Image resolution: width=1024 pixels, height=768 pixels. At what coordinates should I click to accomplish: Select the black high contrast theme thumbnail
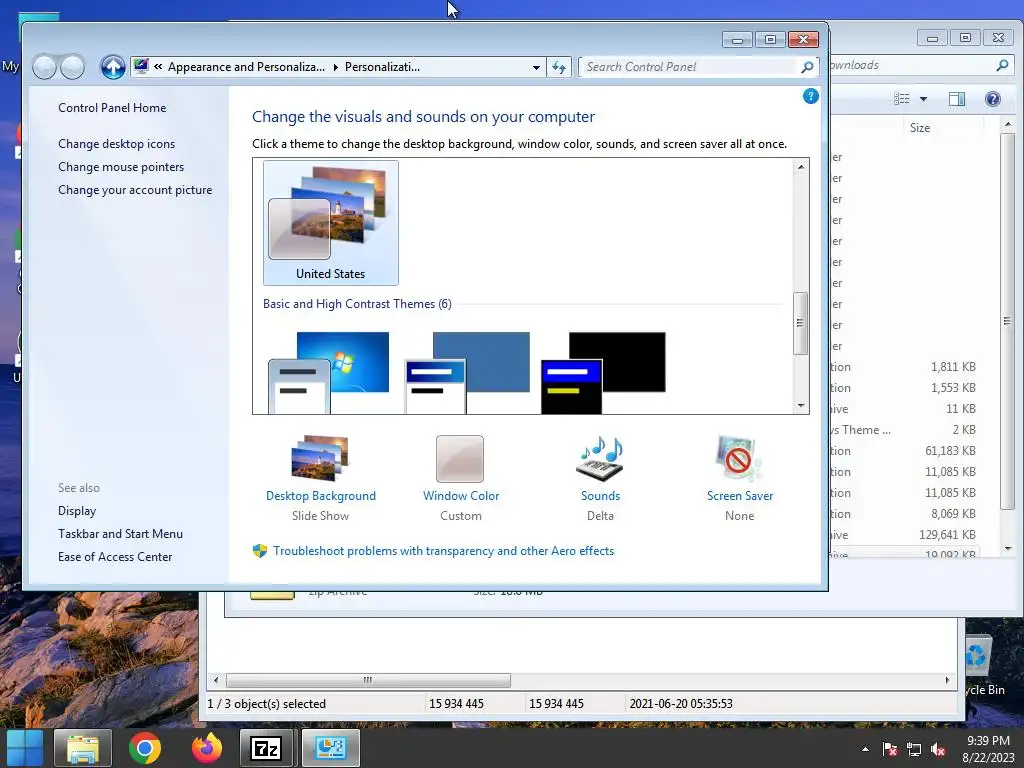[603, 372]
